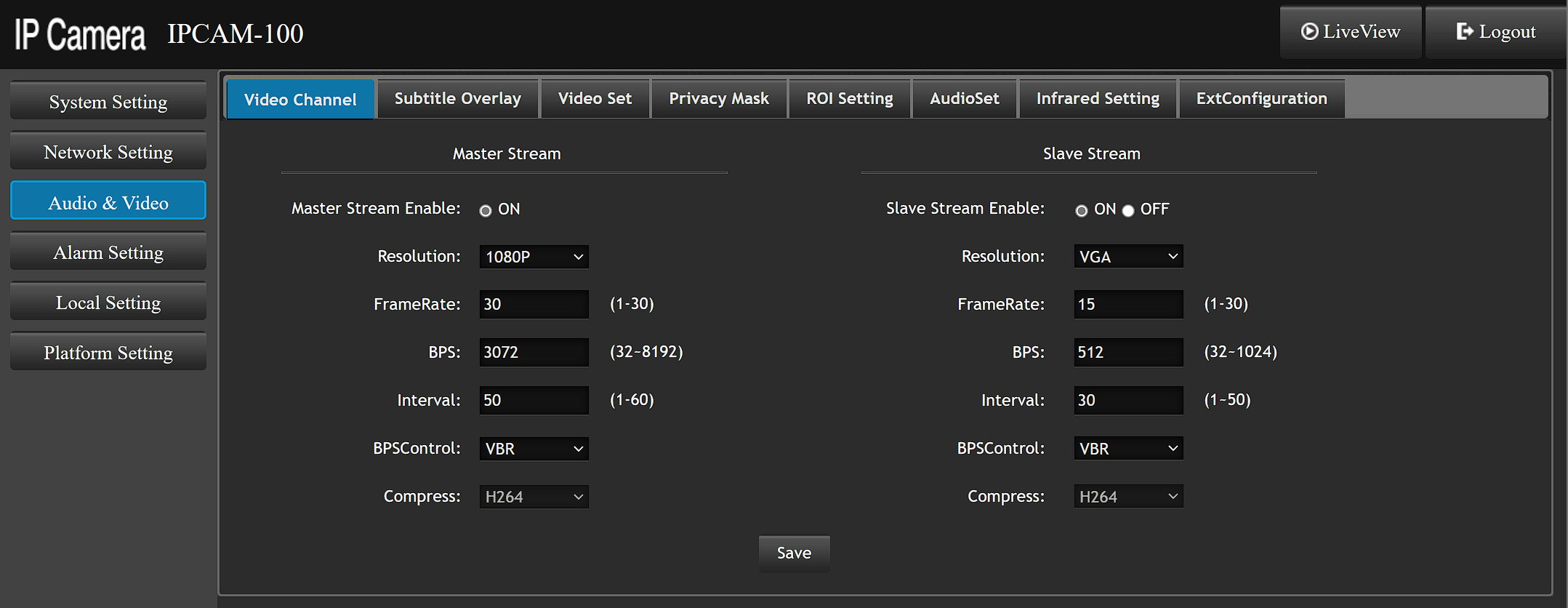Go to Infrared Setting tab
The image size is (1568, 608).
(1098, 98)
